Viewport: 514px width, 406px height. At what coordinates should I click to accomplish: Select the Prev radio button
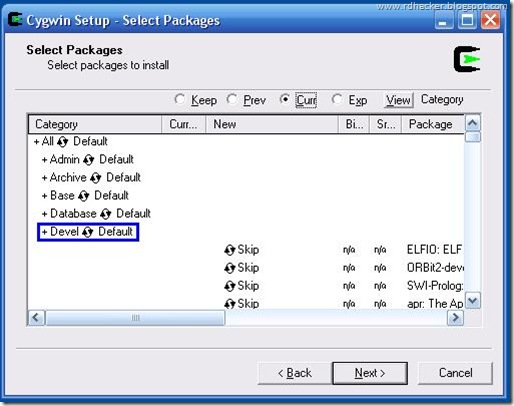pyautogui.click(x=232, y=99)
